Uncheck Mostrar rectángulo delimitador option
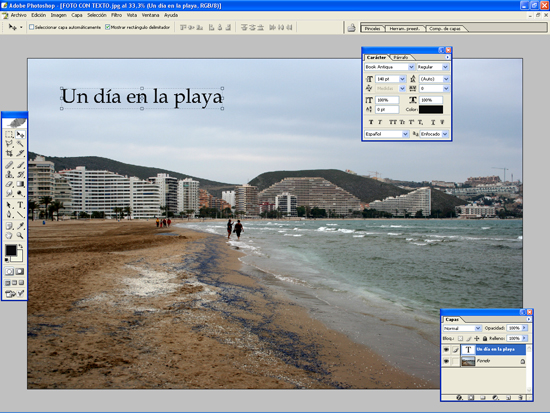This screenshot has width=550, height=413. coord(108,27)
